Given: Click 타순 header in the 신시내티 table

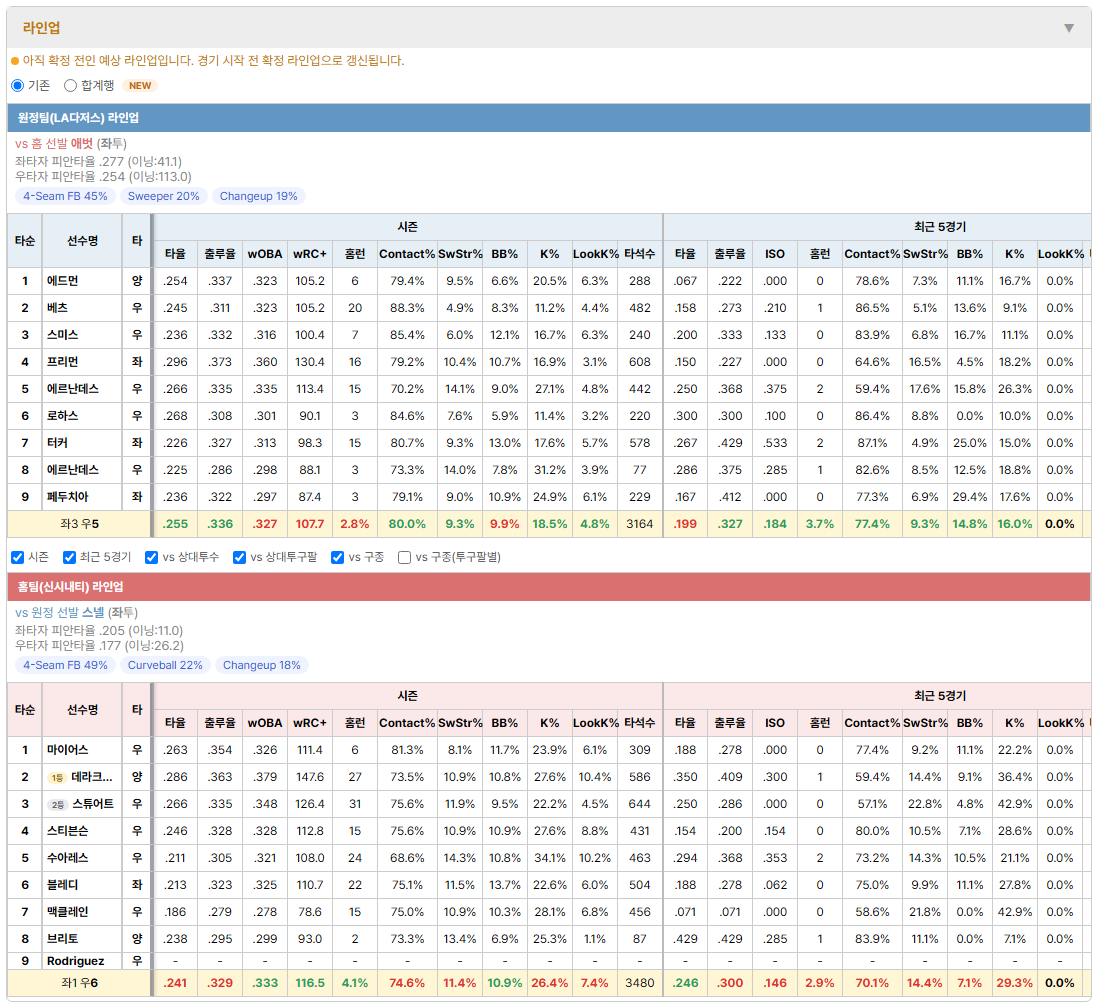Looking at the screenshot, I should [25, 710].
